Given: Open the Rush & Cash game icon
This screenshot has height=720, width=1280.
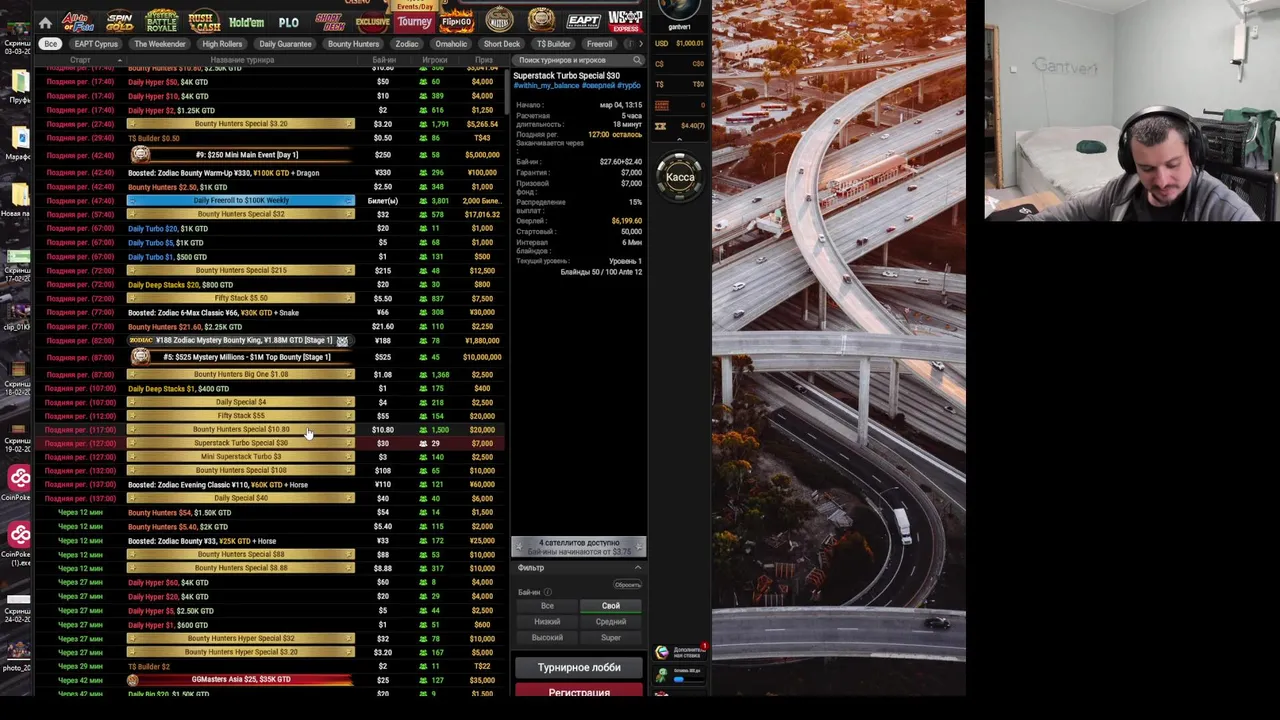Looking at the screenshot, I should [204, 21].
